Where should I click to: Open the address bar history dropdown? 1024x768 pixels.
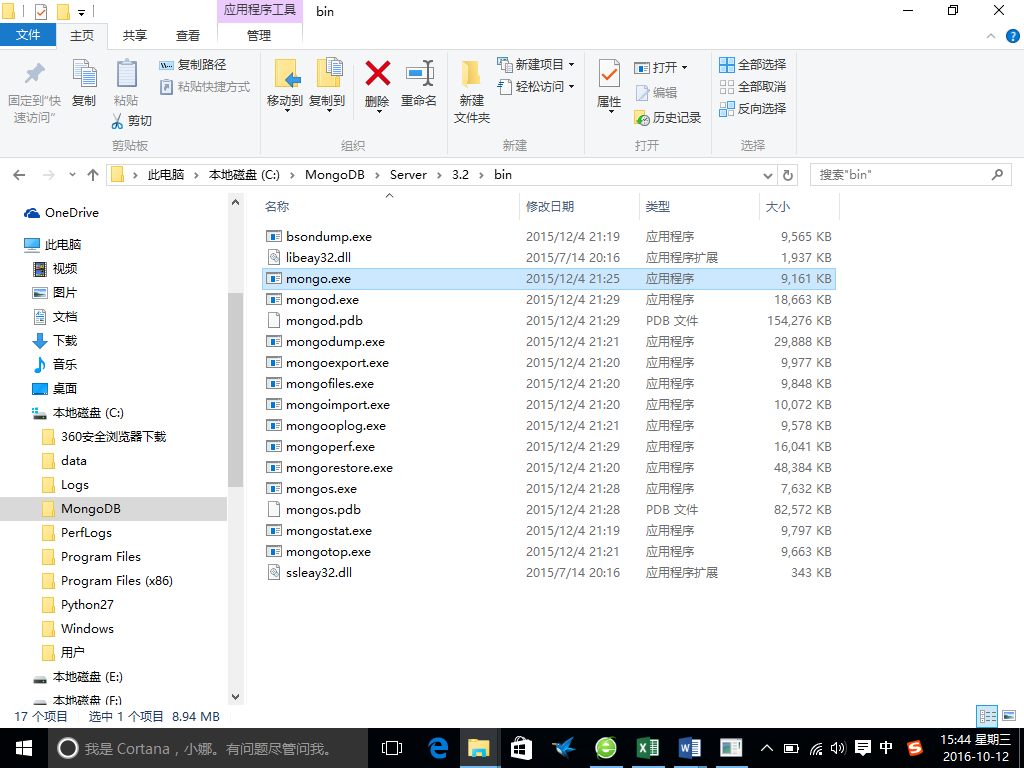[768, 175]
